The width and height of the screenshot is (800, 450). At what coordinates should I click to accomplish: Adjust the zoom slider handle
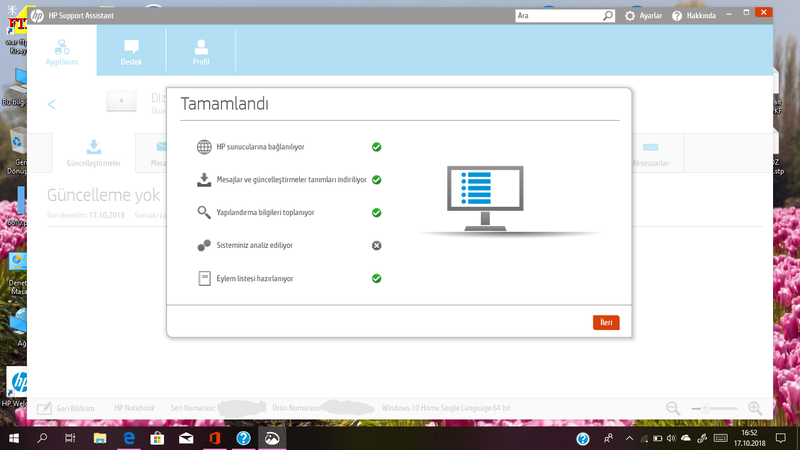[705, 408]
